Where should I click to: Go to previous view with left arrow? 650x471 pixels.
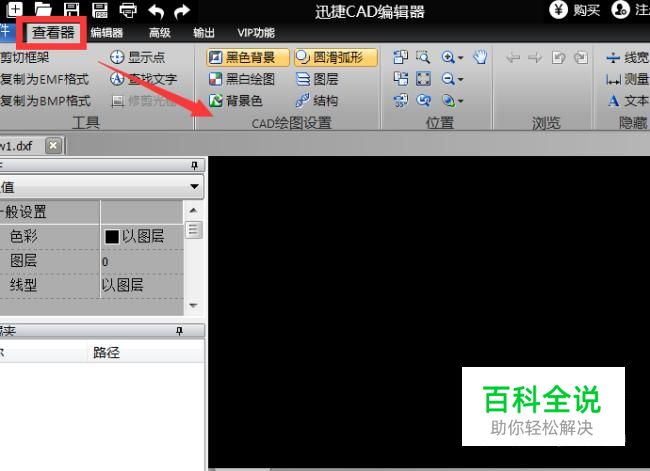point(513,57)
